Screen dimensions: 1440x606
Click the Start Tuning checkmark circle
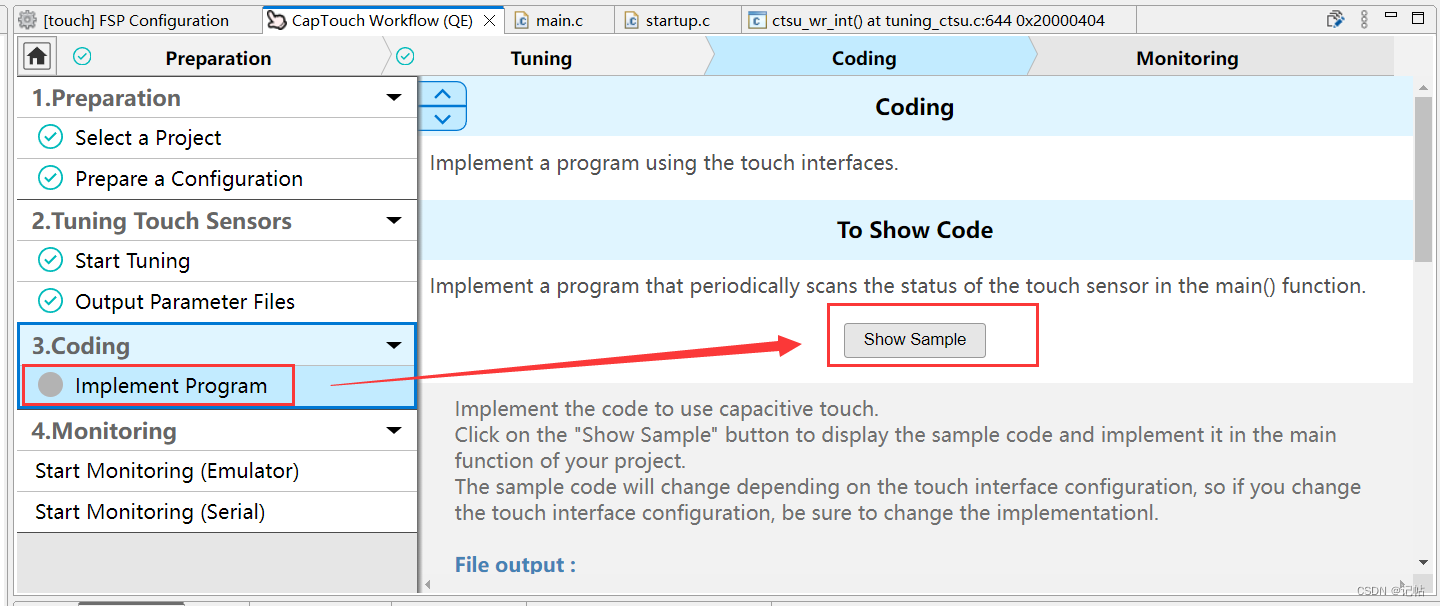pos(50,260)
